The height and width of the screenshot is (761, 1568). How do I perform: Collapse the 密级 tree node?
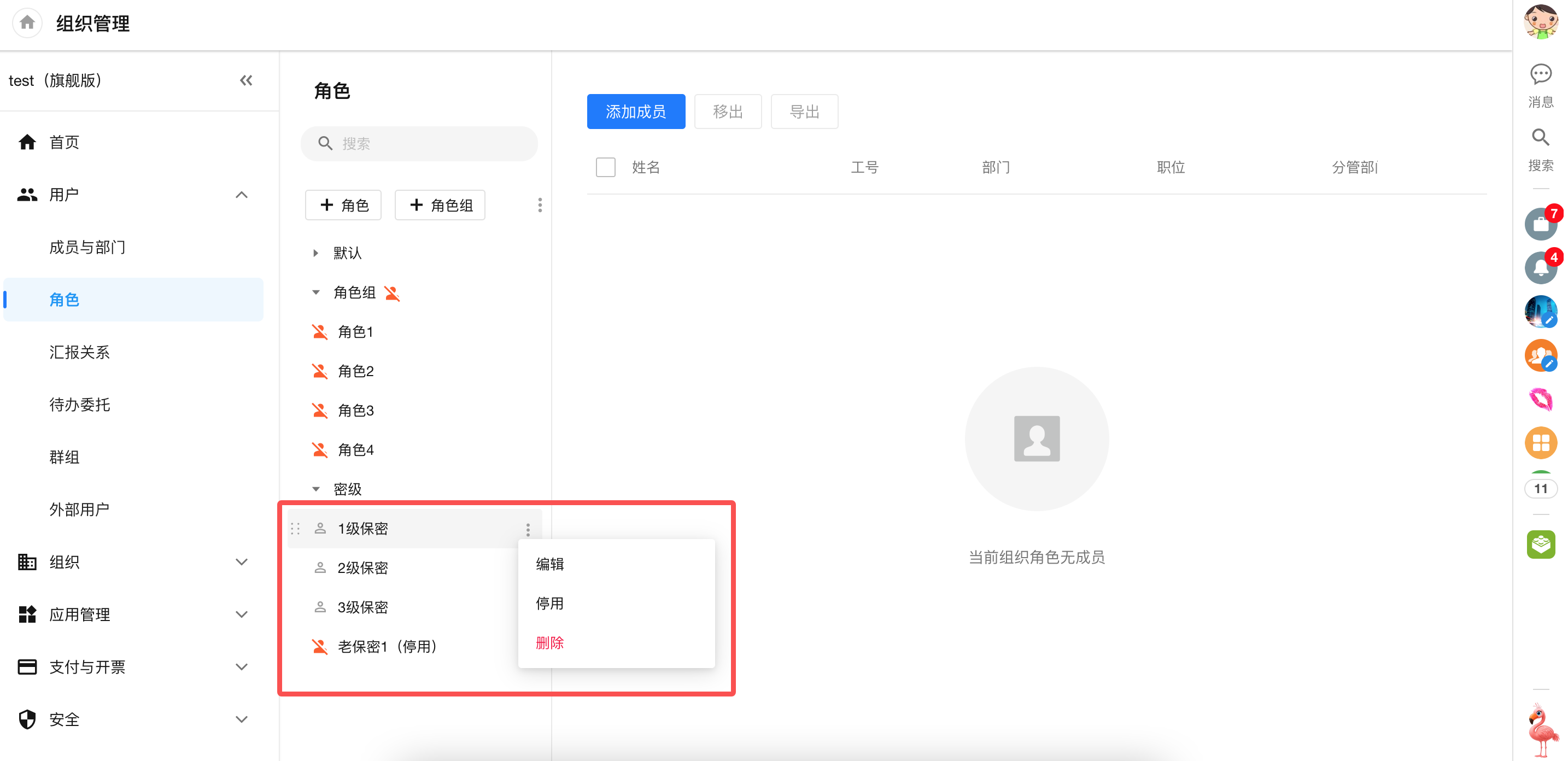coord(315,489)
